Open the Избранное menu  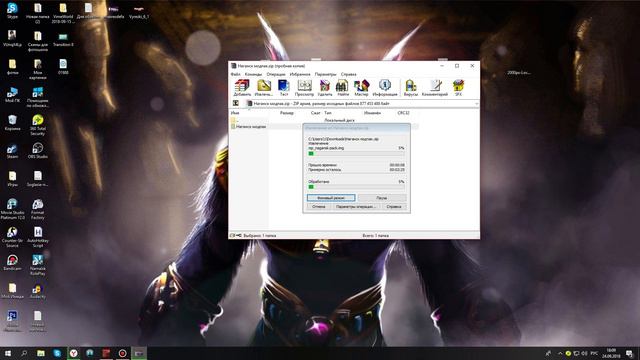pyautogui.click(x=300, y=74)
